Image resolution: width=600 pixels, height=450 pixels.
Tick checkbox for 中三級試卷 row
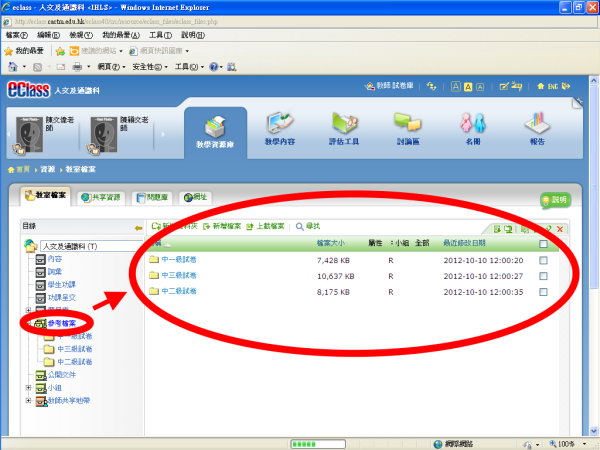543,276
